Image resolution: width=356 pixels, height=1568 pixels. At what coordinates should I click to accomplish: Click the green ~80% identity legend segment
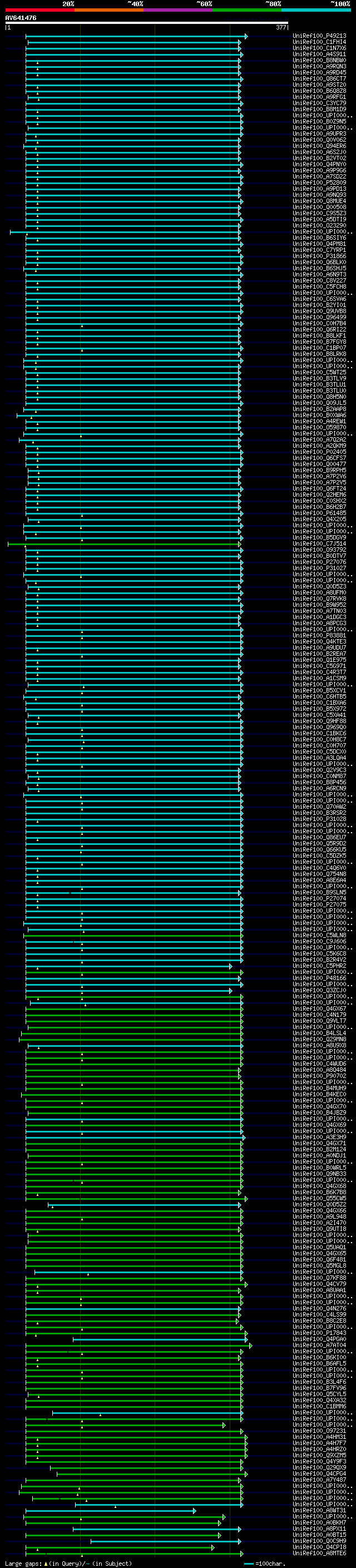[x=247, y=10]
